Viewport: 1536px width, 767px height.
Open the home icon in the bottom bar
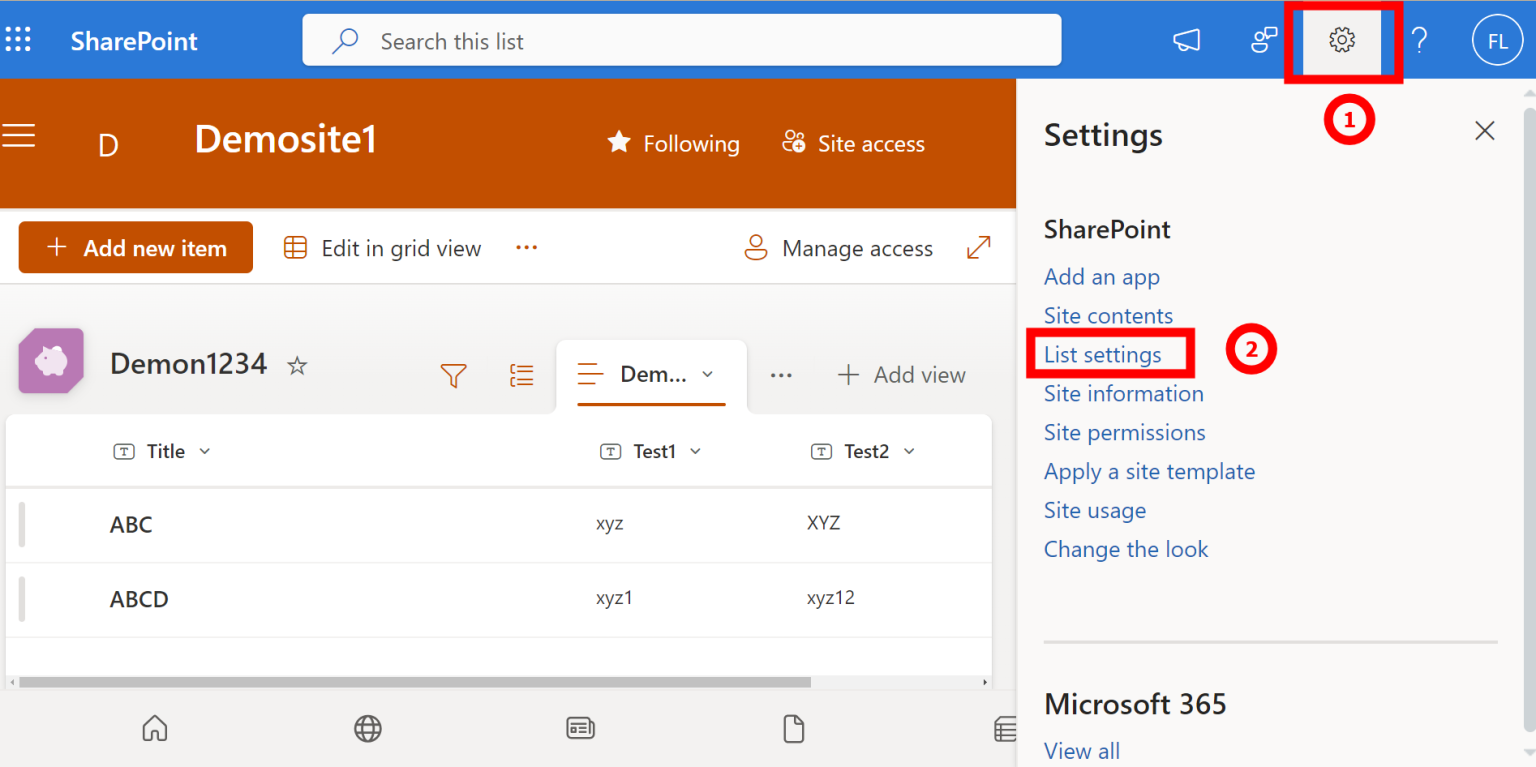tap(154, 729)
